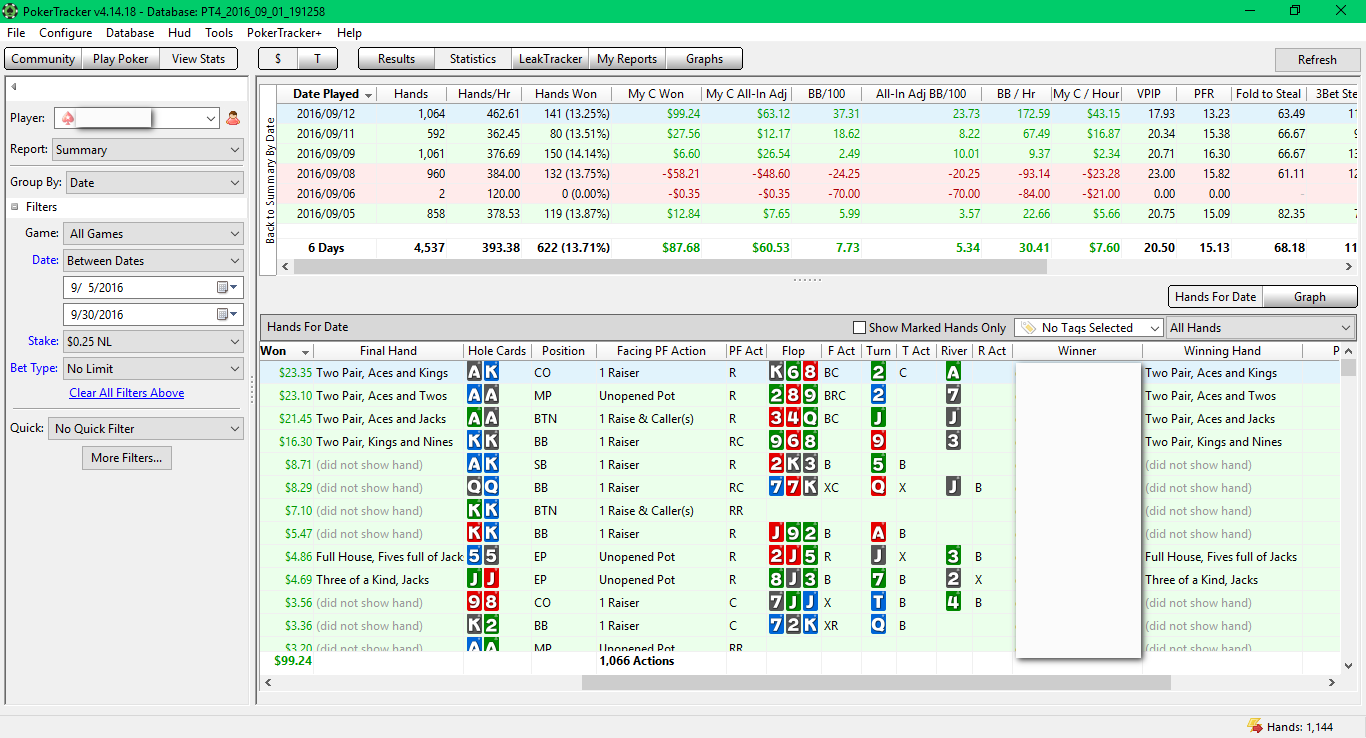1366x738 pixels.
Task: Open the Group By dropdown showing Date
Action: (x=153, y=183)
